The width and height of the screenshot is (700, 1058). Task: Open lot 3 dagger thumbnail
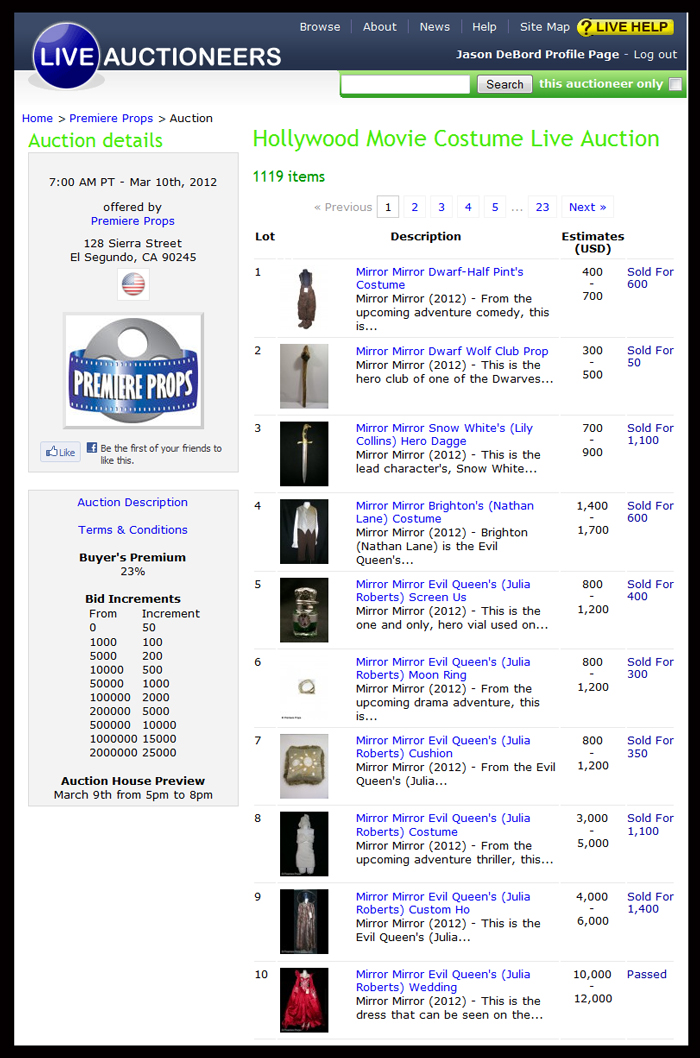click(x=304, y=454)
